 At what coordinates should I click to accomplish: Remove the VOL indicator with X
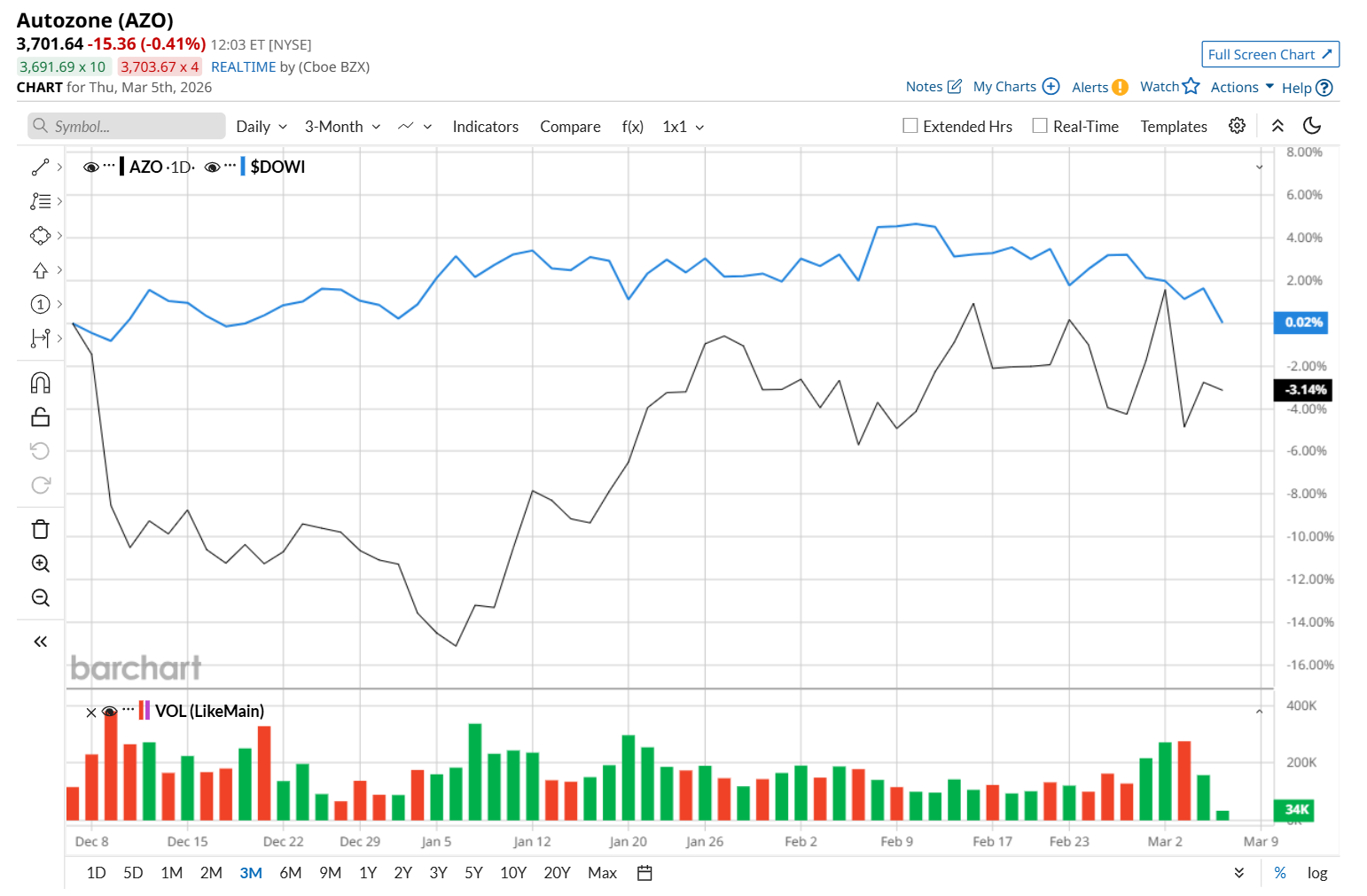coord(90,712)
